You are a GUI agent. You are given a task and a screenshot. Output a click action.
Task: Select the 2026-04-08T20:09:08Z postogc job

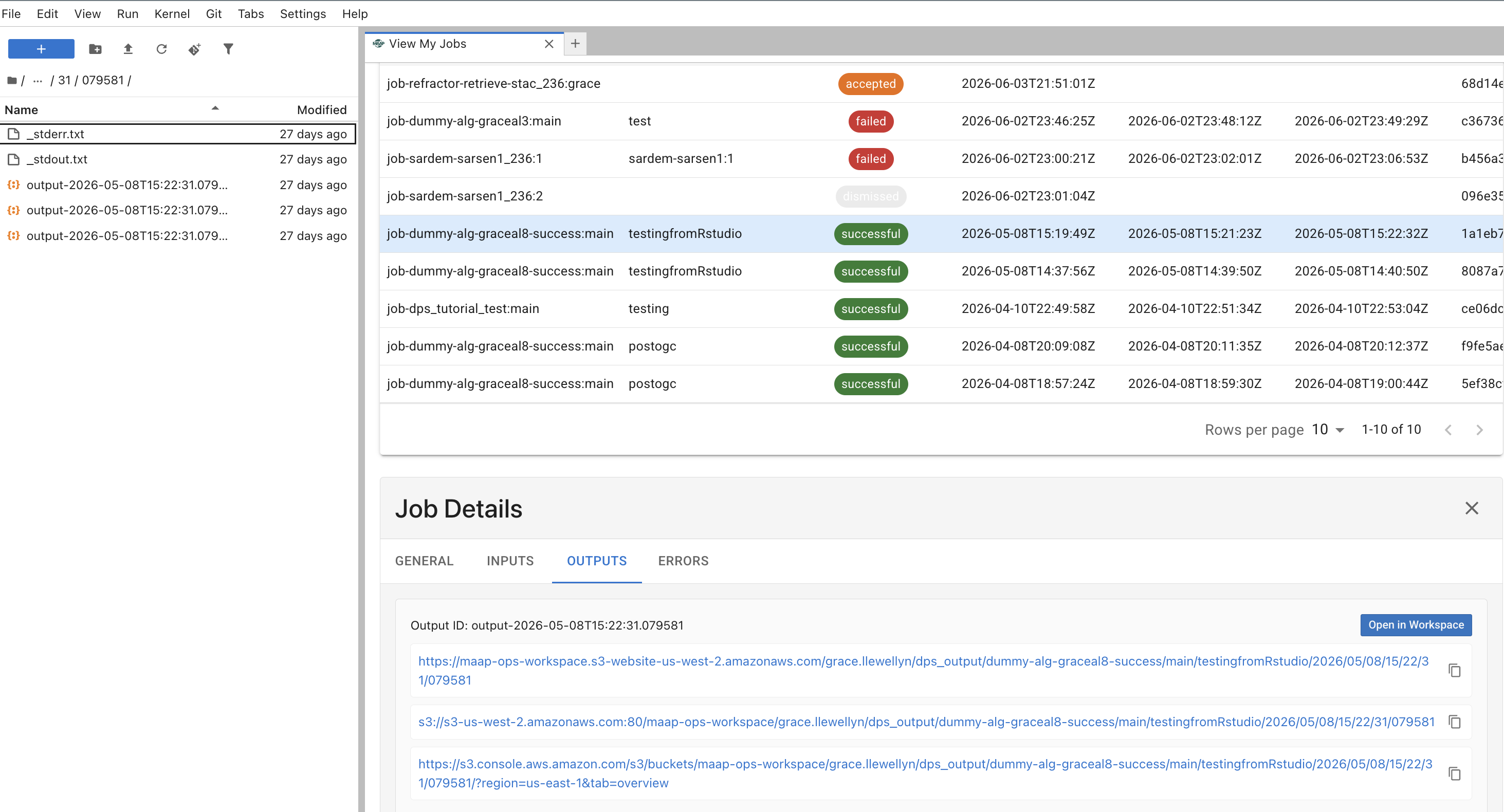coord(941,346)
